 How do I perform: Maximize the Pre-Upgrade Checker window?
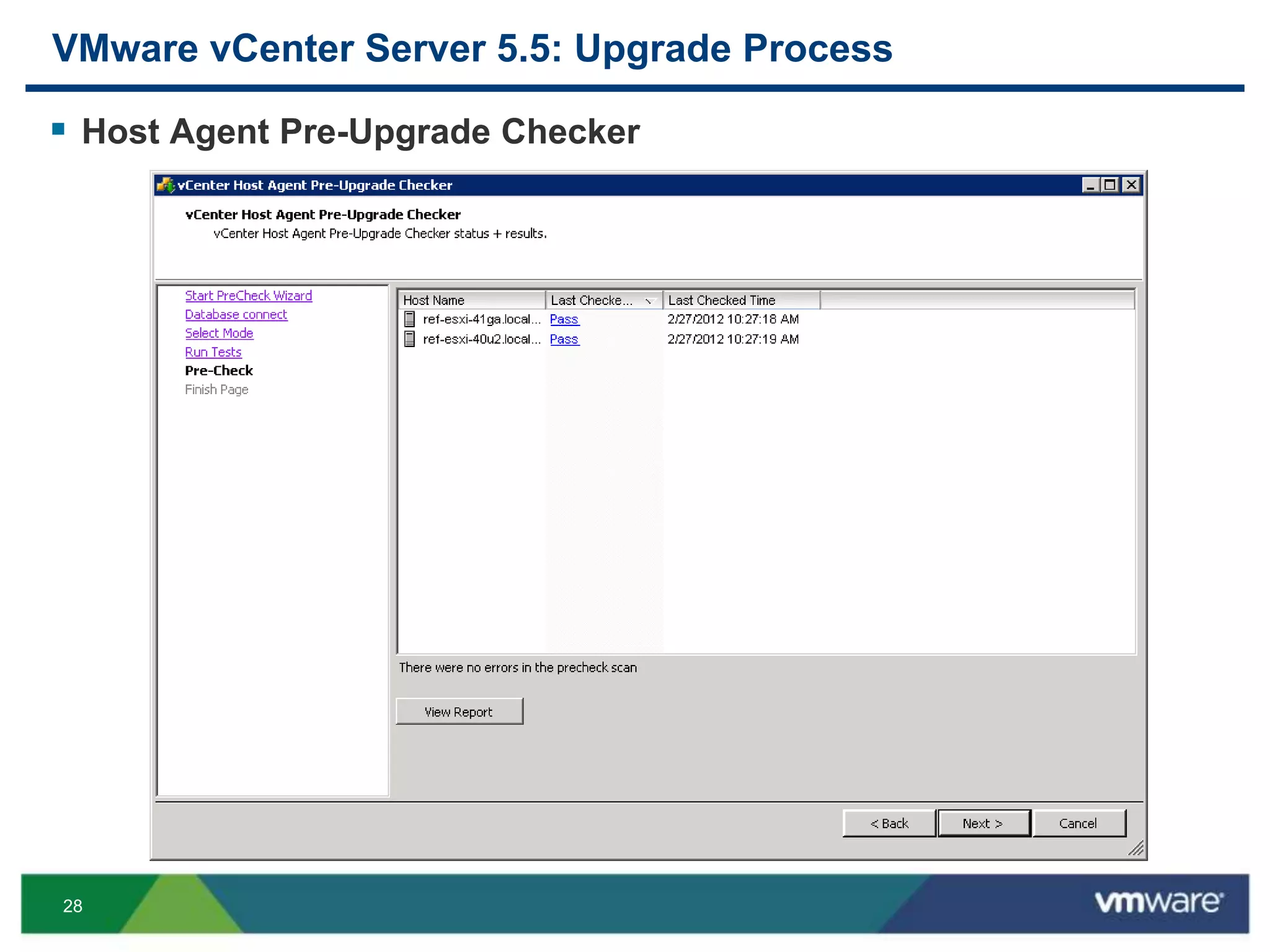1111,185
